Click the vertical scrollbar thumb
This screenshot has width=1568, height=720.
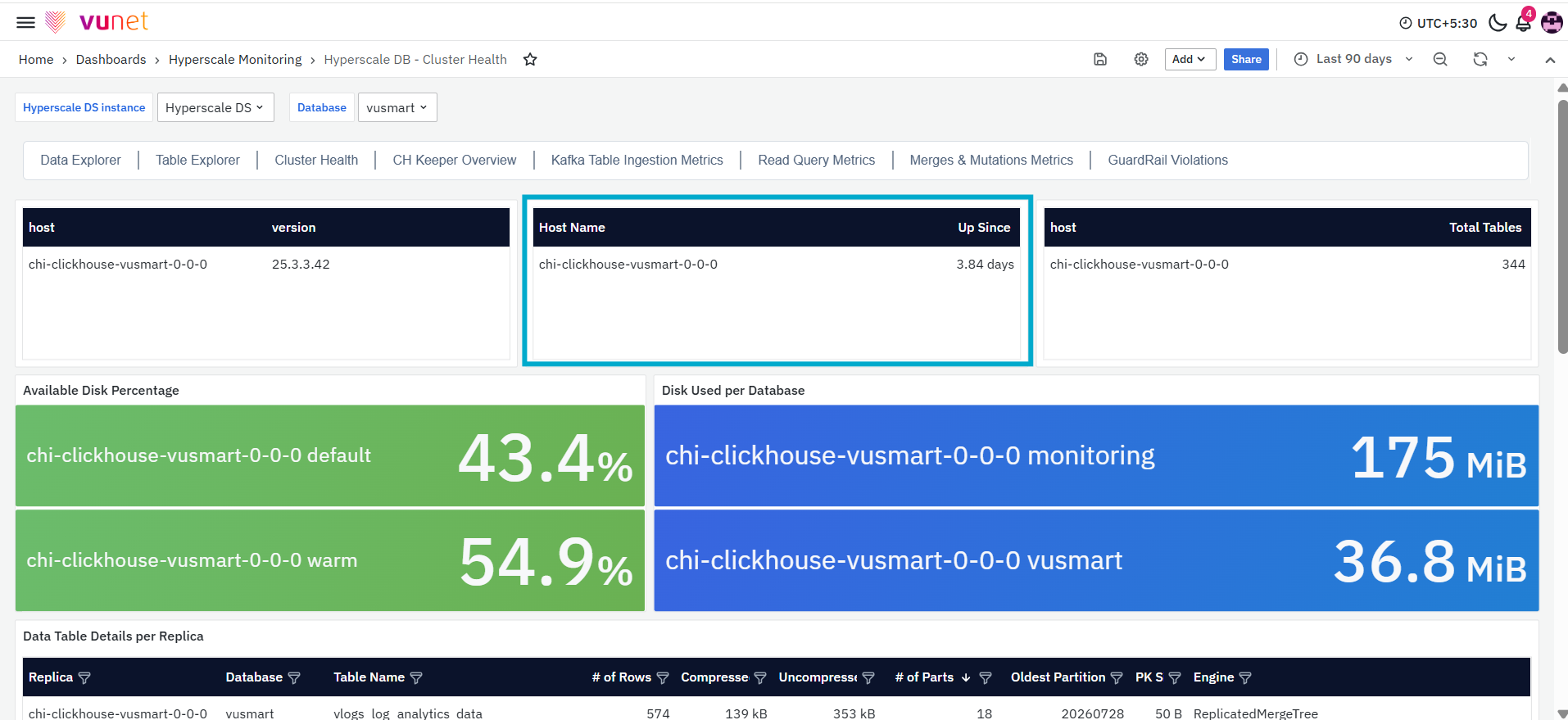click(x=1563, y=227)
